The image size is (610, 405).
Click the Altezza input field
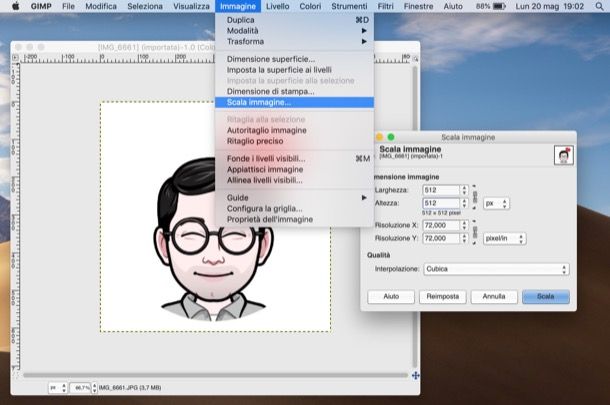(x=441, y=203)
